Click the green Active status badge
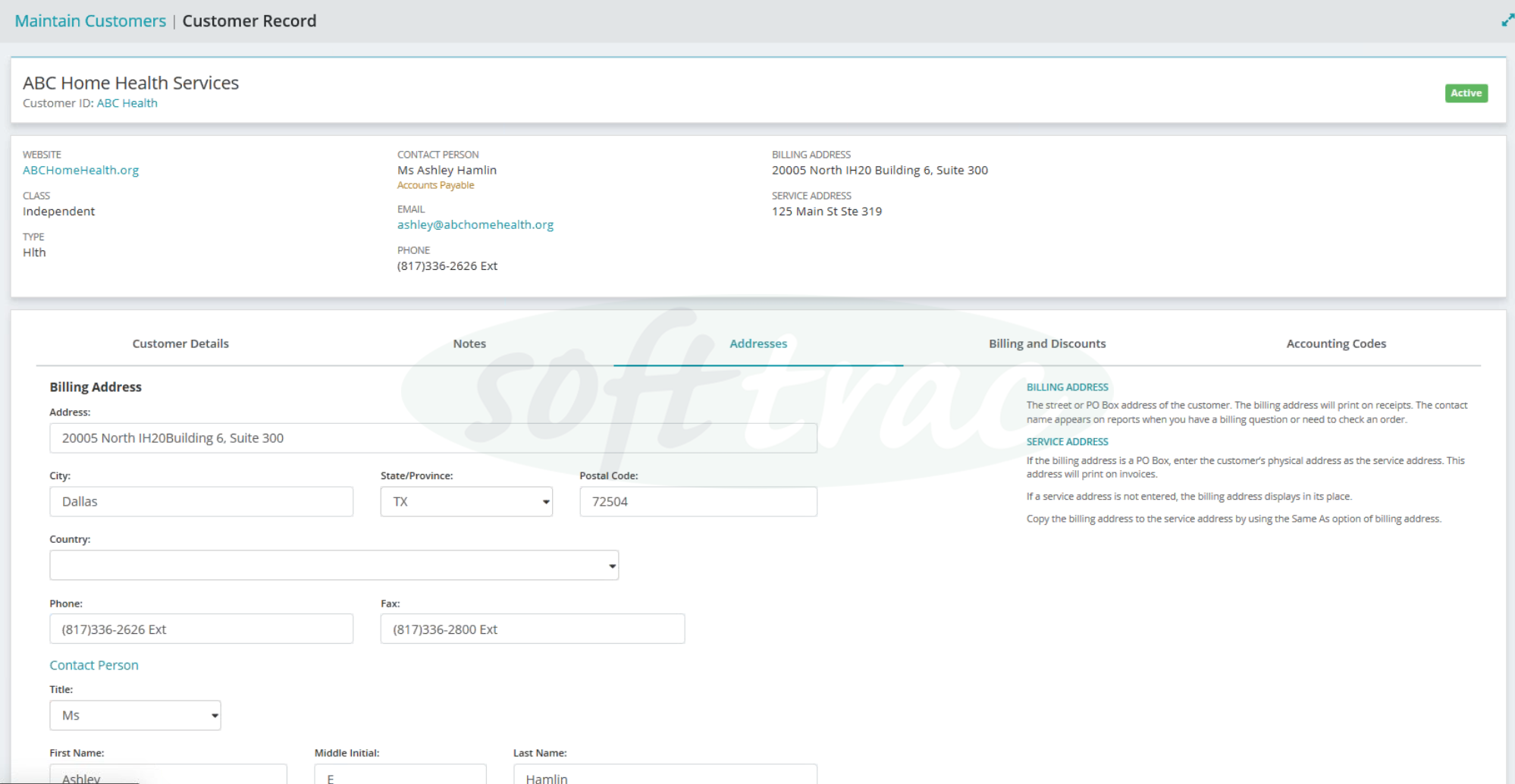The width and height of the screenshot is (1515, 784). (1466, 93)
